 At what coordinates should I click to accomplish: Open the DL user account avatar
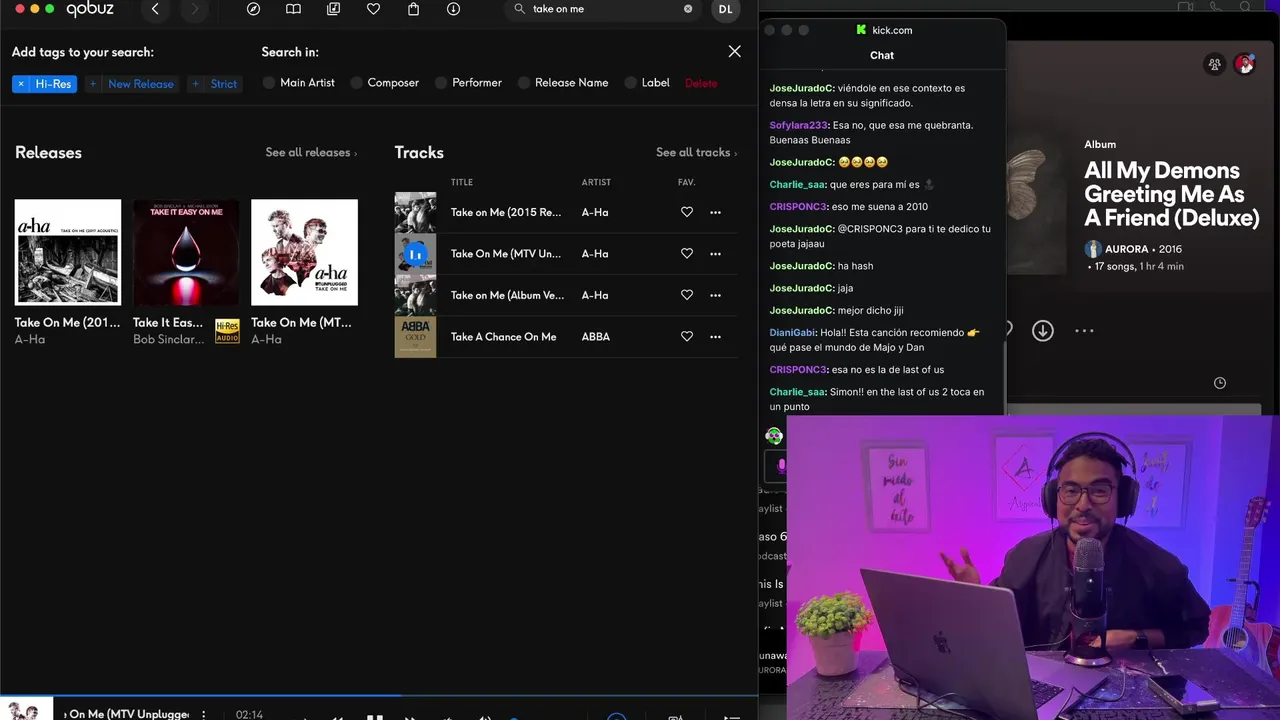[725, 9]
